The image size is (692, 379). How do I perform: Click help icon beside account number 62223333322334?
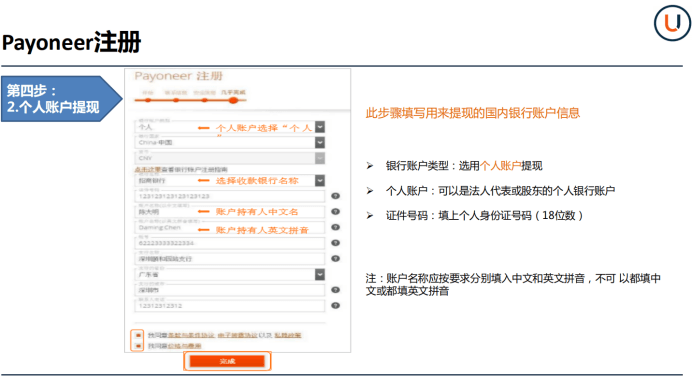[x=335, y=243]
